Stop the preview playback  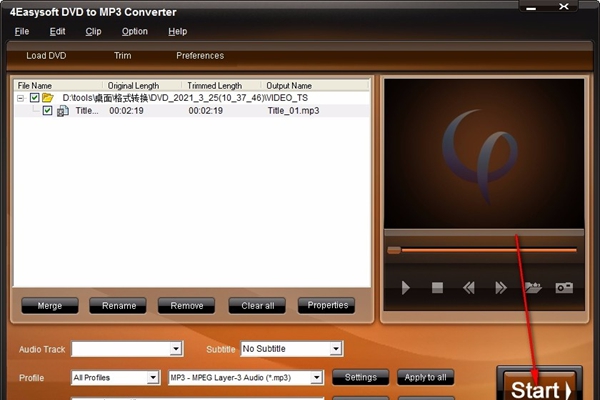[437, 287]
